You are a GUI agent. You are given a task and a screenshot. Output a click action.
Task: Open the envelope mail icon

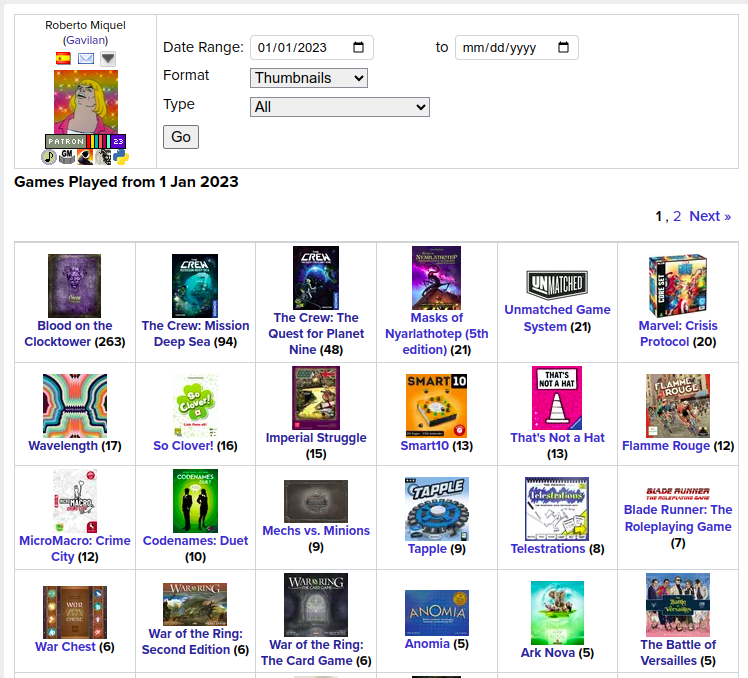pos(86,59)
